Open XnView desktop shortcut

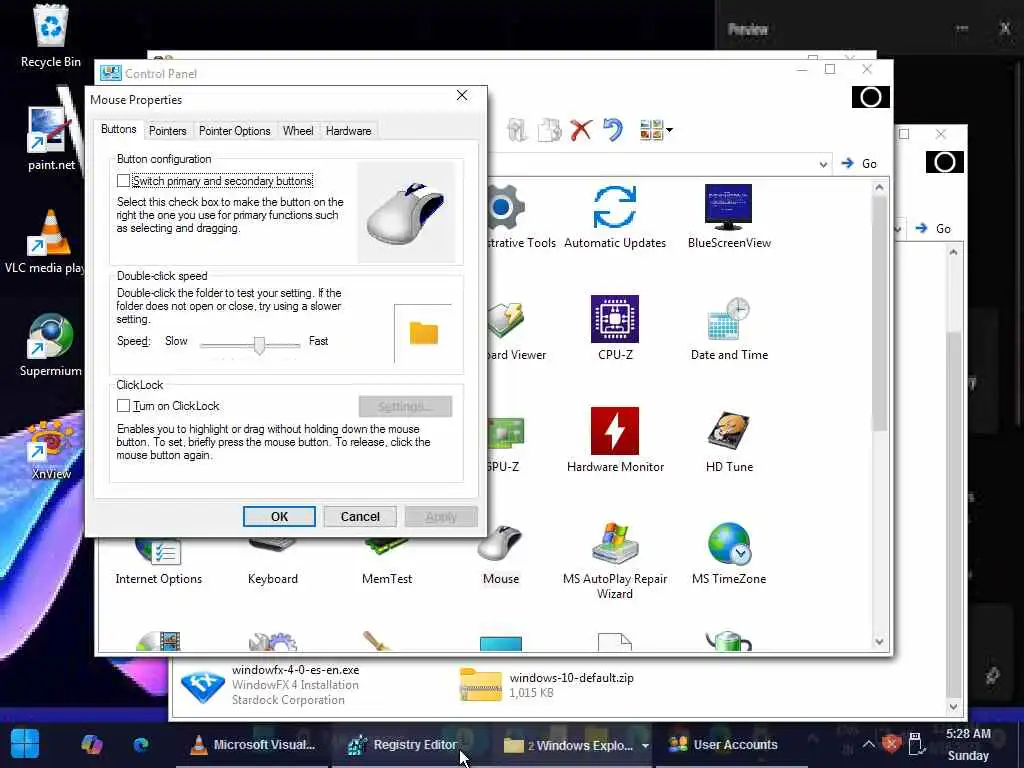tap(50, 449)
